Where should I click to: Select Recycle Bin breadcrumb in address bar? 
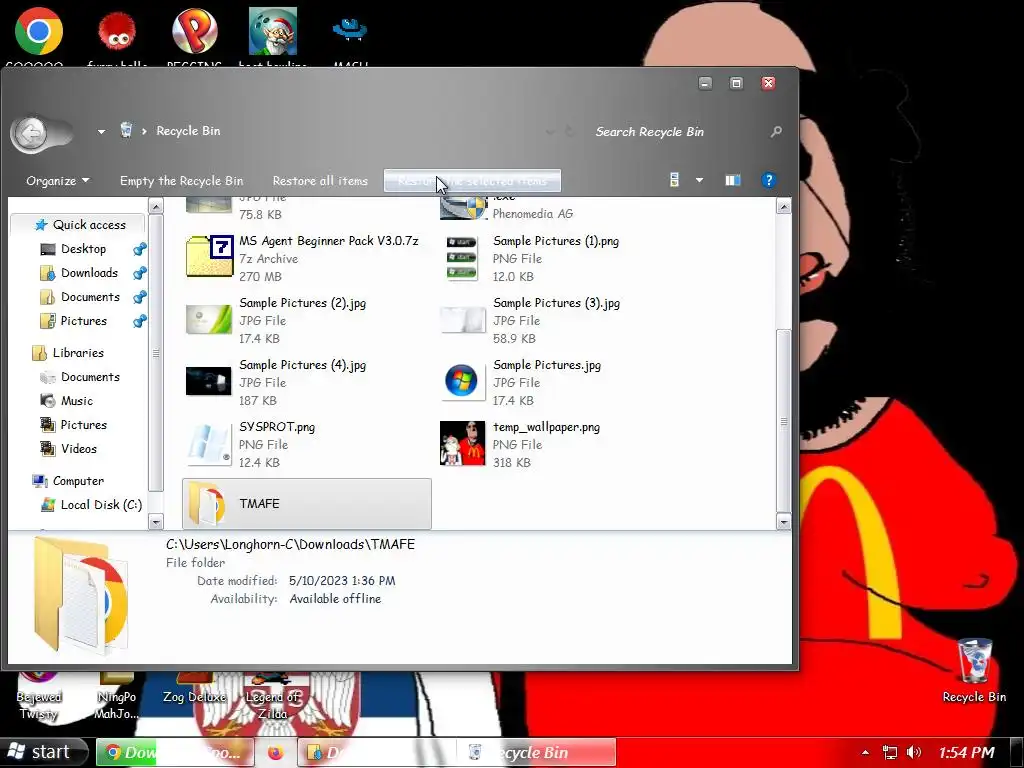click(x=188, y=131)
